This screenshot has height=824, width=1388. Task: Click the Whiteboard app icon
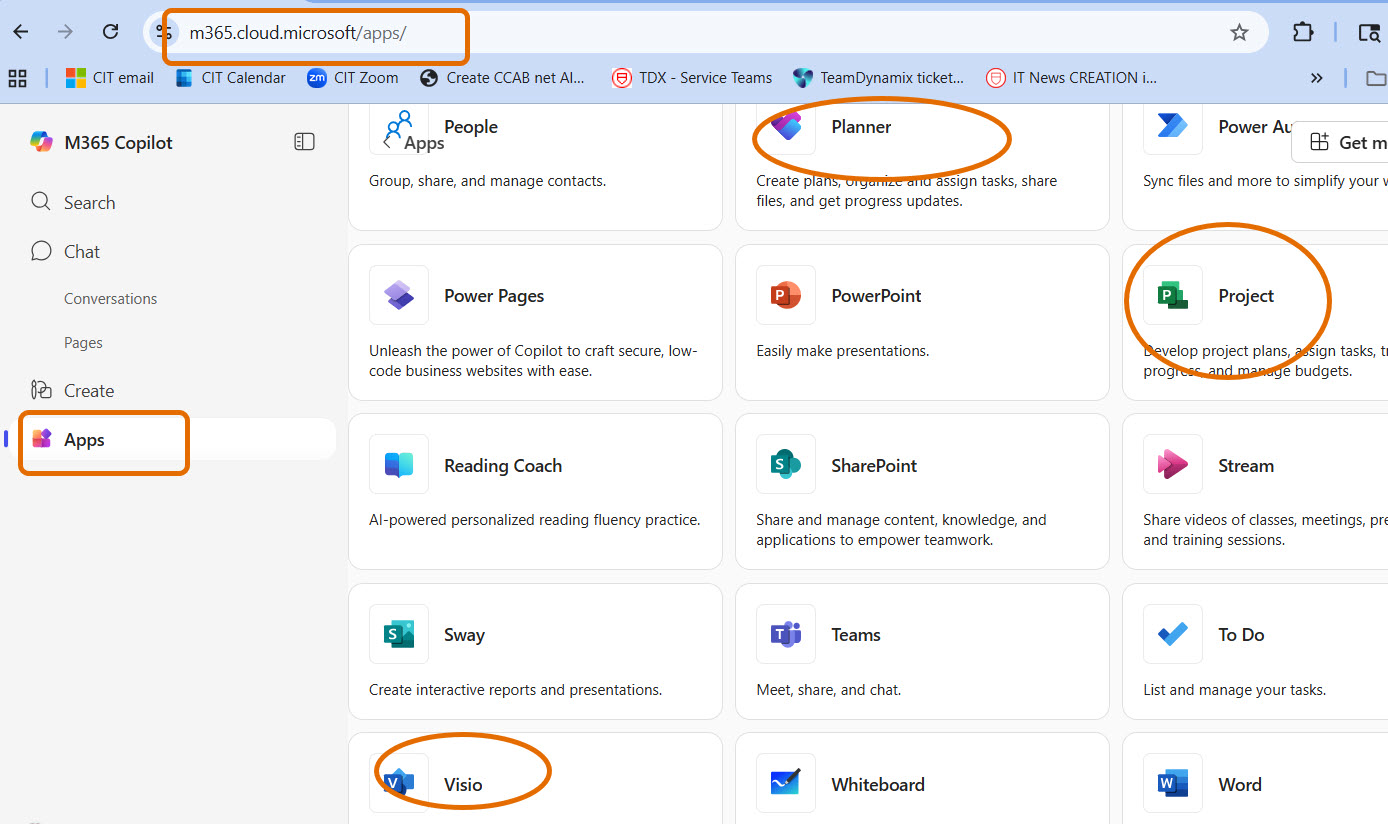coord(786,783)
